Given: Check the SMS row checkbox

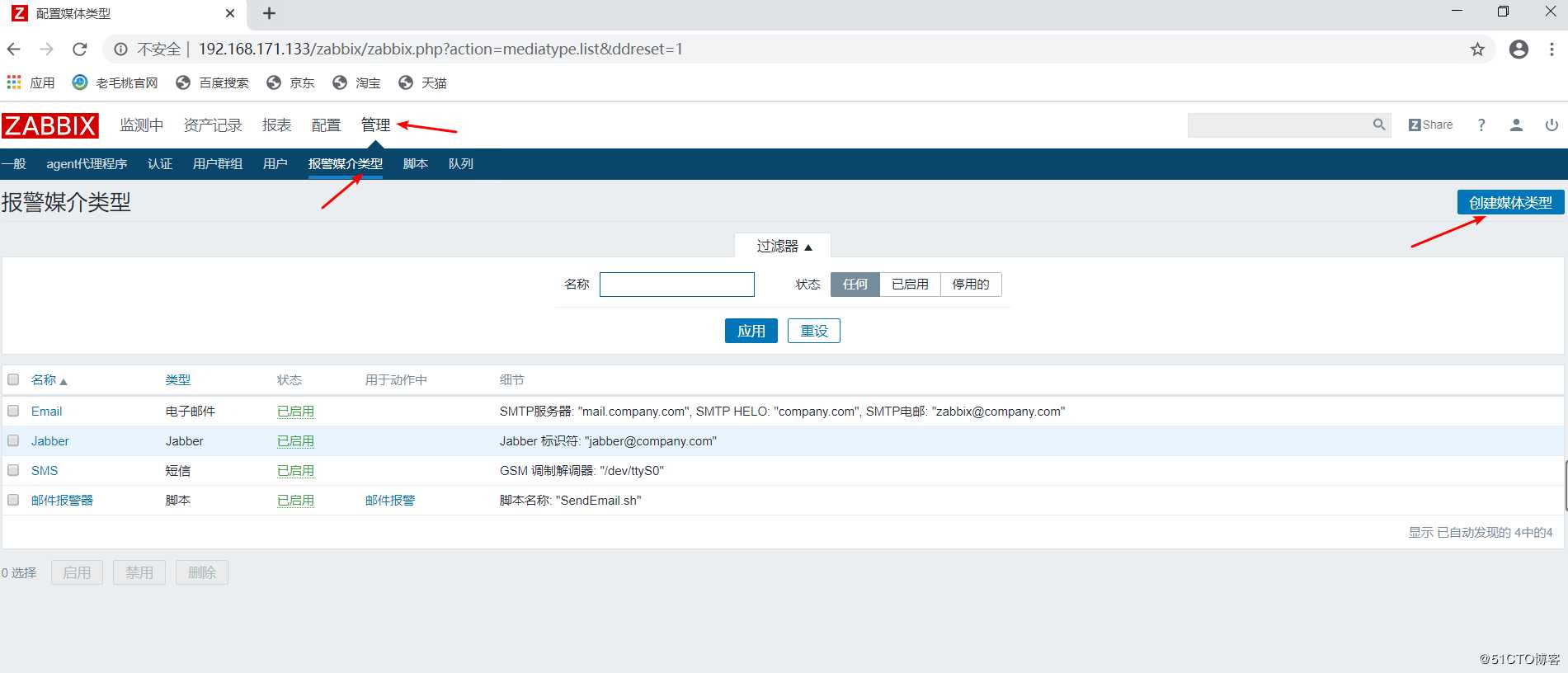Looking at the screenshot, I should [x=13, y=470].
